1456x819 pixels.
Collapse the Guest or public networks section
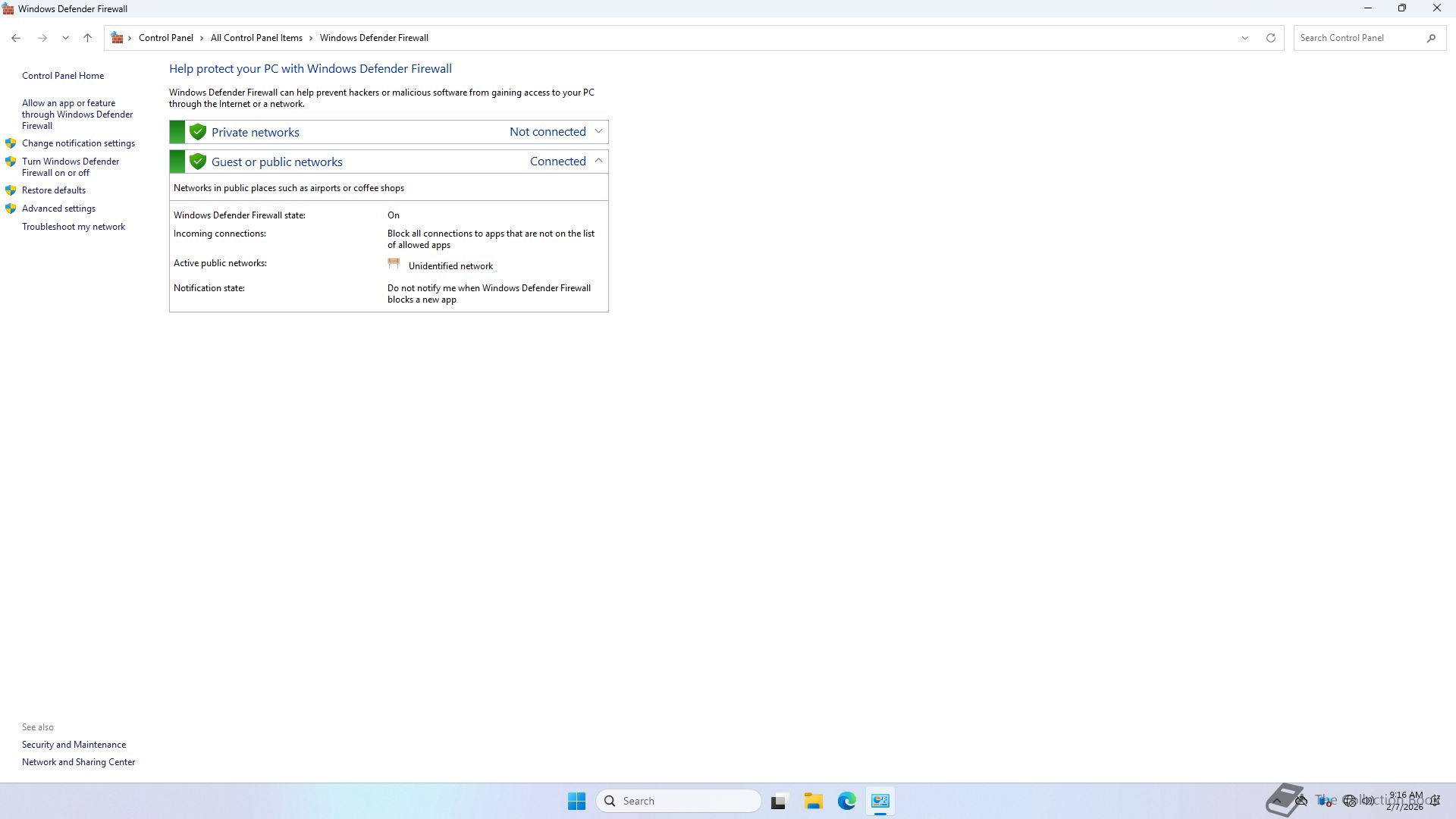pyautogui.click(x=598, y=161)
